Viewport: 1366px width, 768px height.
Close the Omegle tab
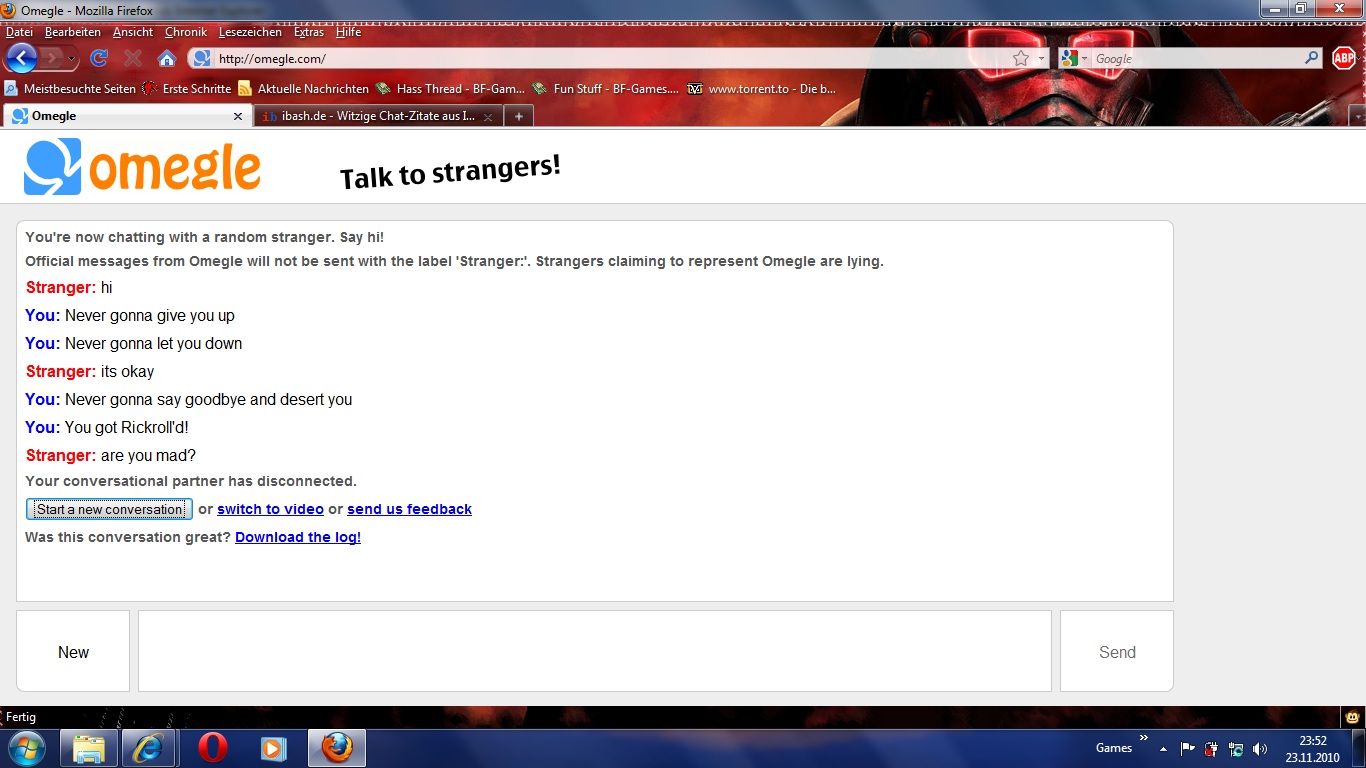click(238, 117)
